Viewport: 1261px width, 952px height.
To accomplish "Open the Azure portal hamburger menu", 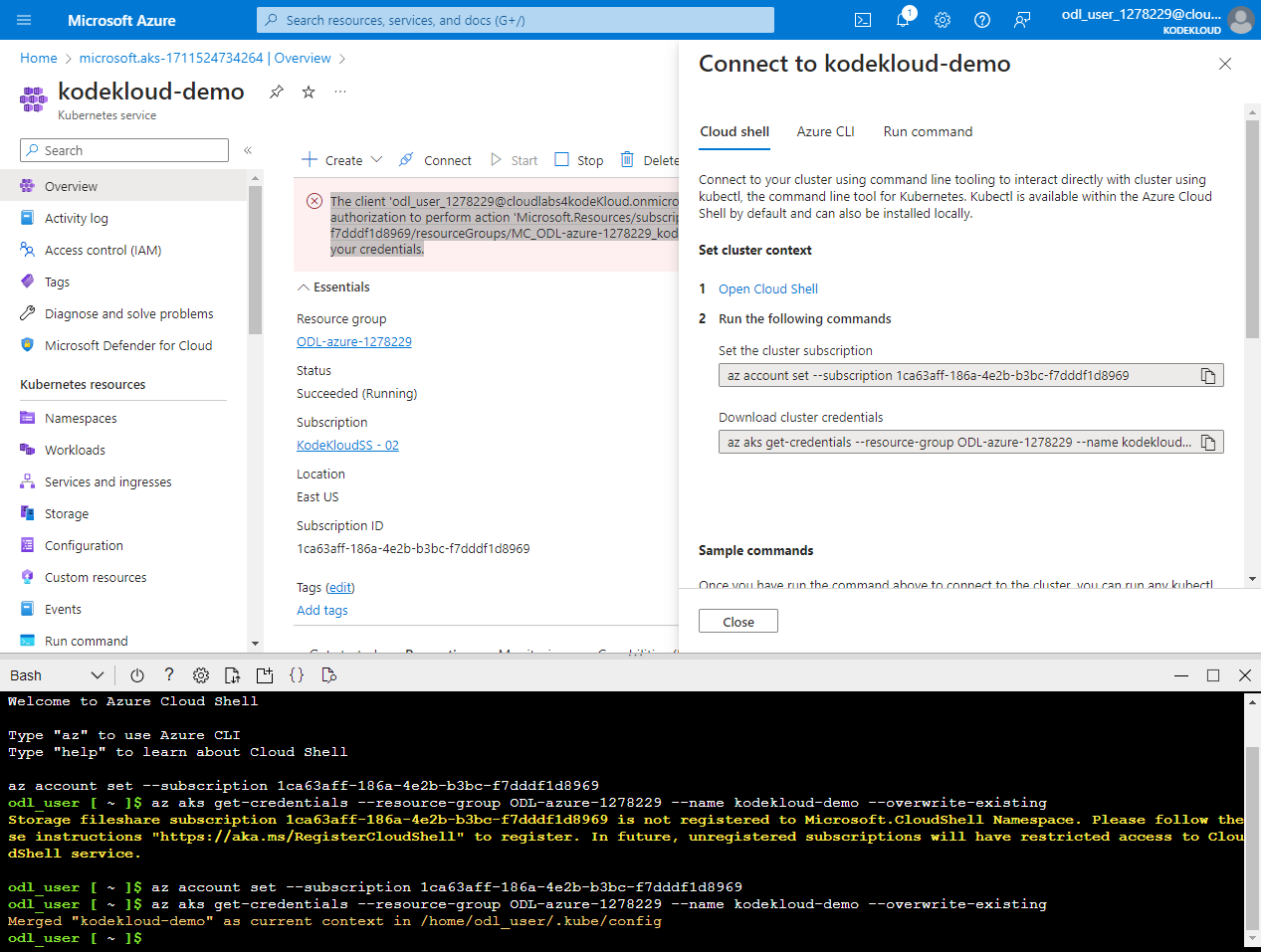I will click(x=25, y=20).
